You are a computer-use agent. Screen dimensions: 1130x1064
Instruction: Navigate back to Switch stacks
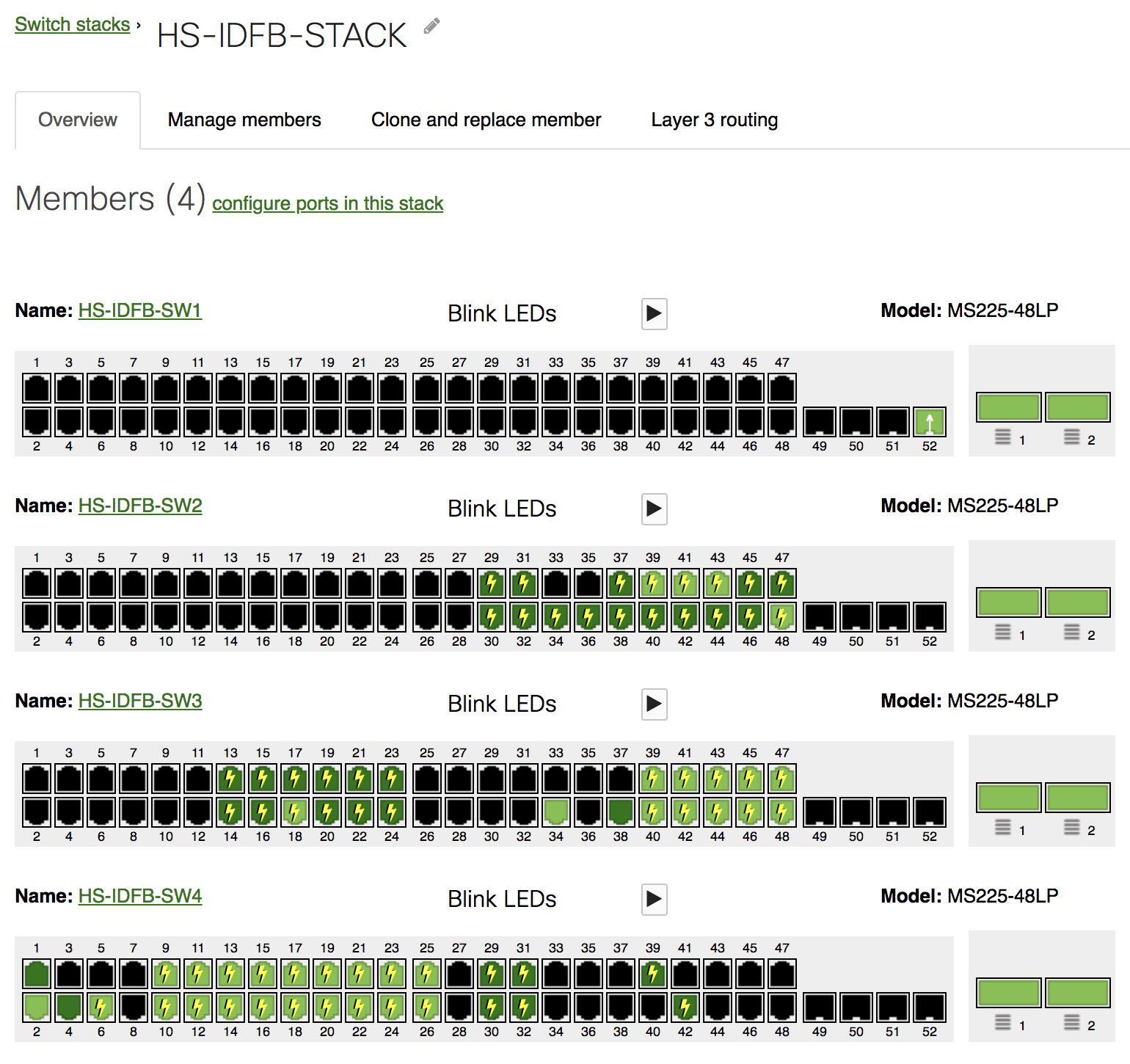click(x=72, y=24)
